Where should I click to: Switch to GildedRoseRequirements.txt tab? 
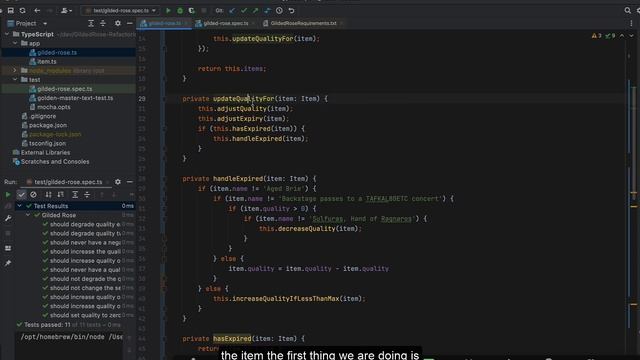tap(303, 23)
